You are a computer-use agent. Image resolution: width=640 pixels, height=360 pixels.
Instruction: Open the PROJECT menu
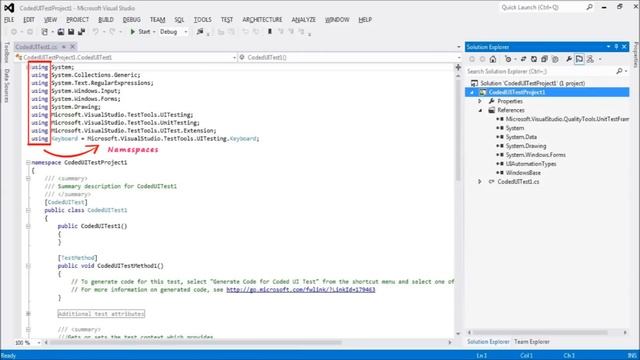tap(78, 20)
